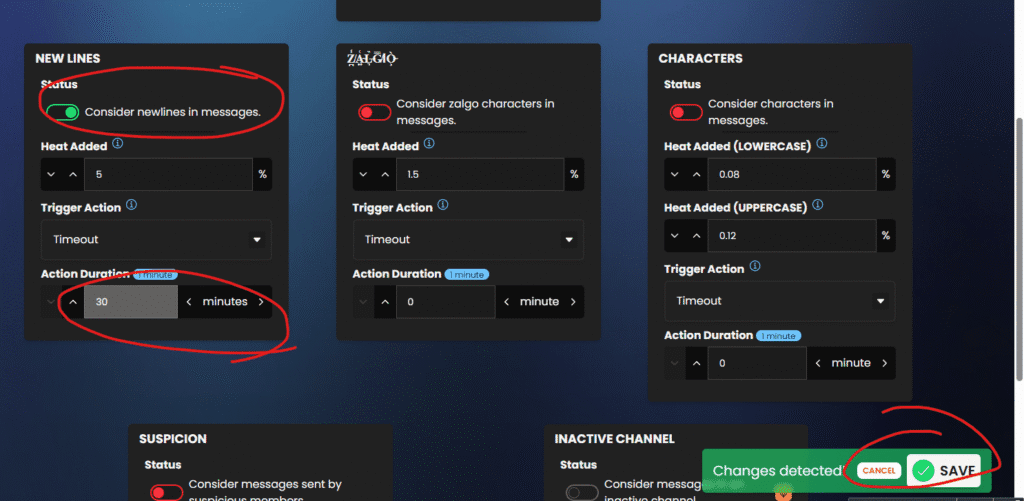Turn on Consider characters in messages toggle
1024x501 pixels.
pyautogui.click(x=686, y=112)
